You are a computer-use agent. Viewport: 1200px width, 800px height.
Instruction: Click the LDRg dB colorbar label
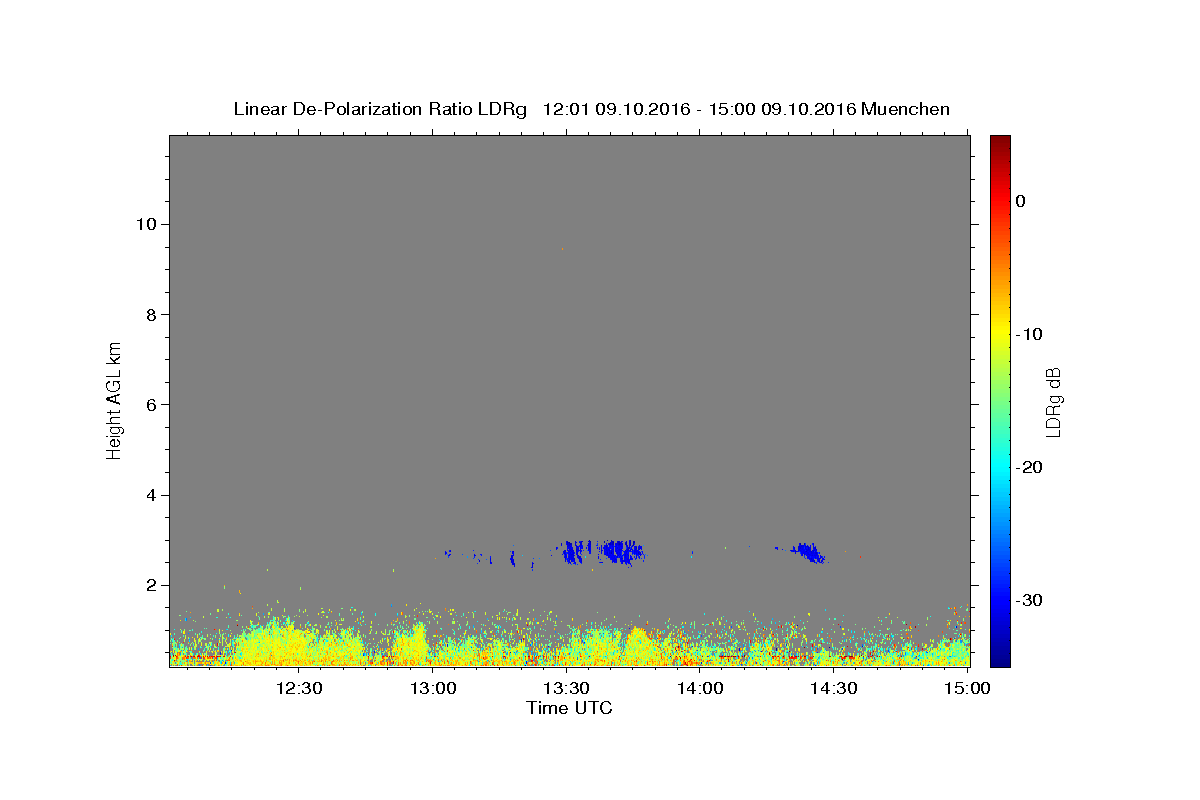(1053, 401)
